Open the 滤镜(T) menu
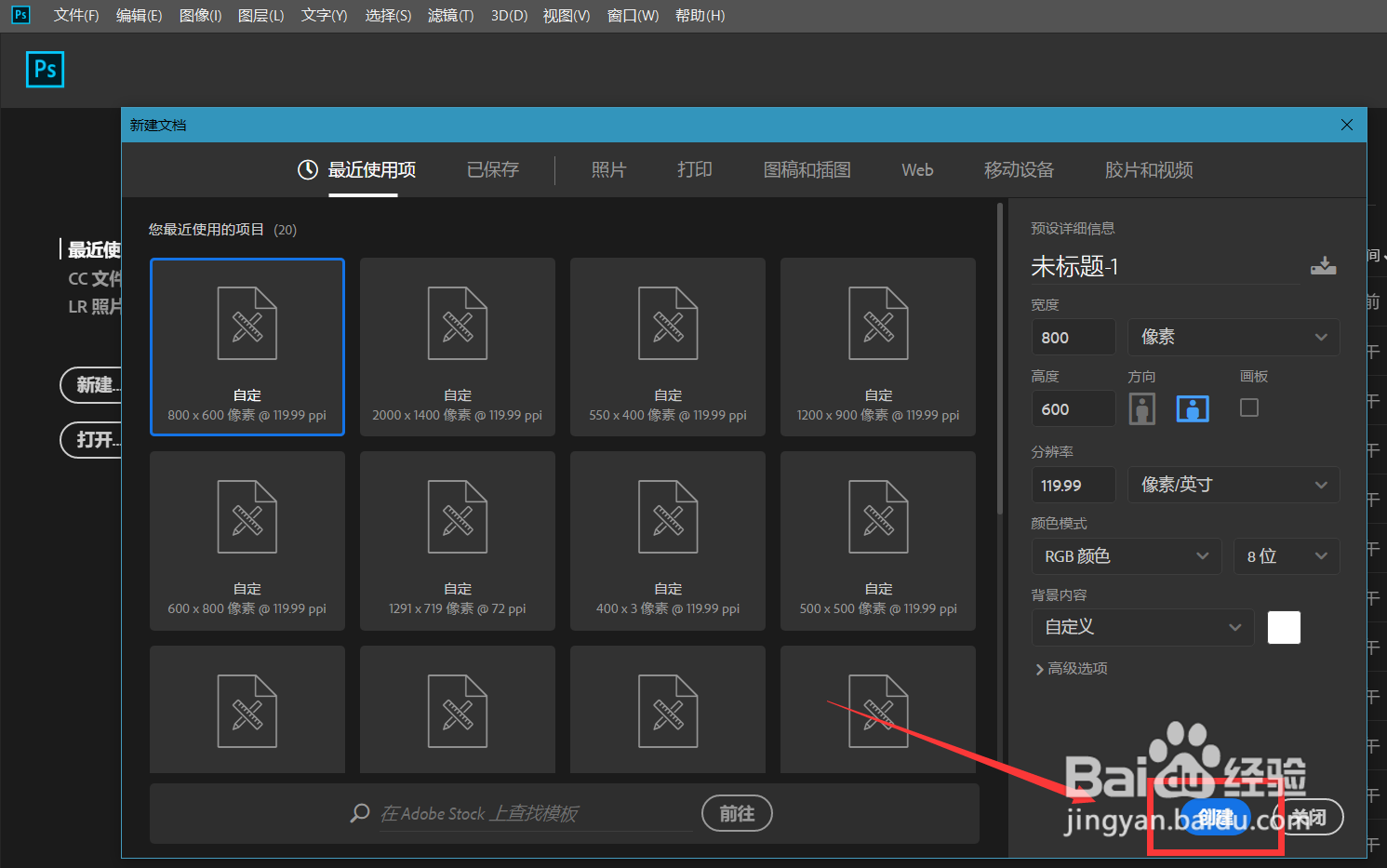The height and width of the screenshot is (868, 1387). pos(450,16)
